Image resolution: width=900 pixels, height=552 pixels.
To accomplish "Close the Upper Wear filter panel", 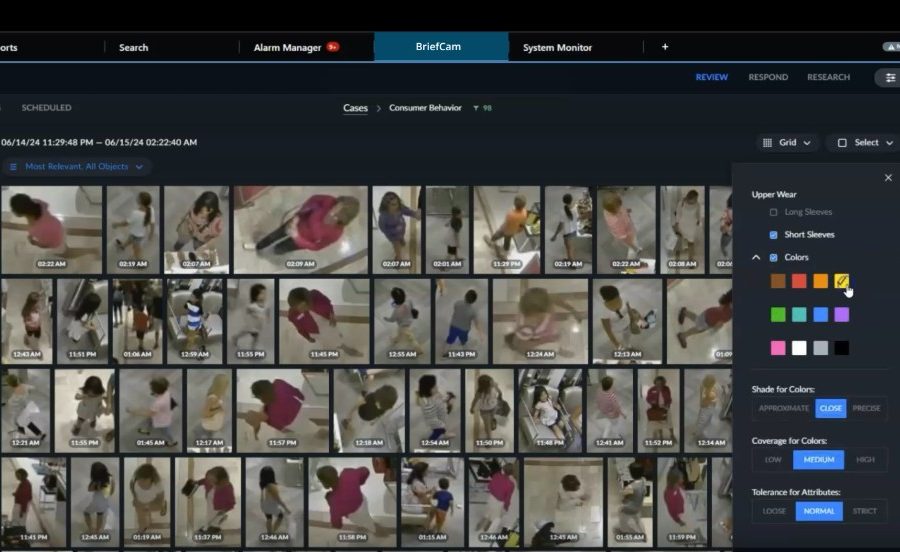I will (x=888, y=178).
